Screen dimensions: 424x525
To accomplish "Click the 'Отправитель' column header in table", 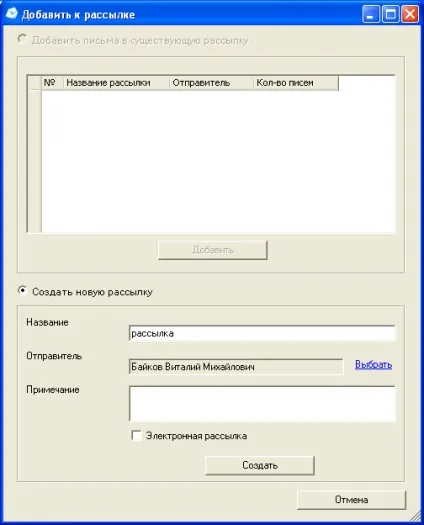I will (211, 83).
